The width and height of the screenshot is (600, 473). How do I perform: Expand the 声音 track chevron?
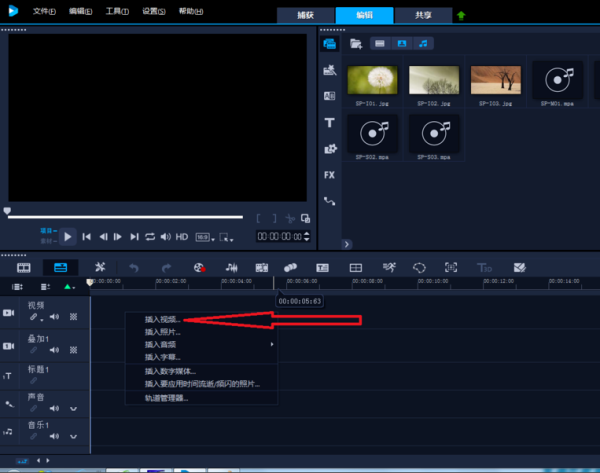pyautogui.click(x=72, y=409)
